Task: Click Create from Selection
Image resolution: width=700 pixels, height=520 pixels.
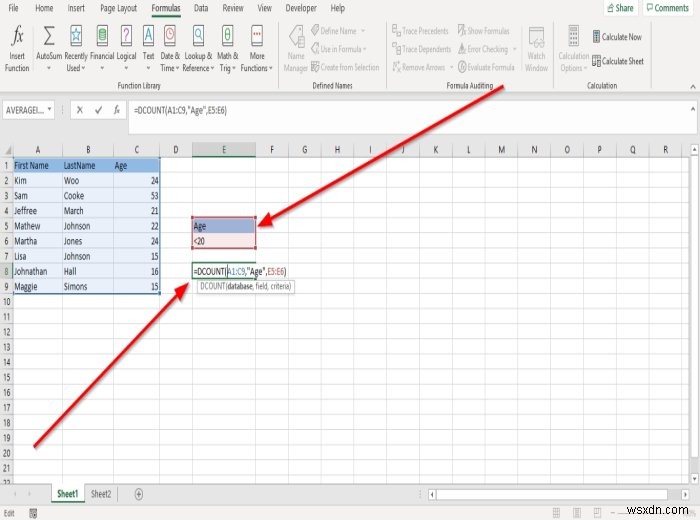Action: pos(345,67)
